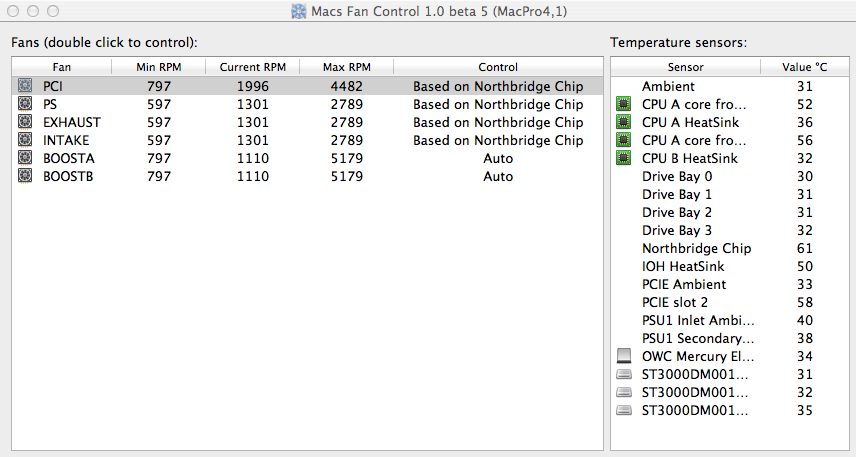Screen dimensions: 856x457
Task: Click the app fan icon in title bar
Action: (x=299, y=11)
